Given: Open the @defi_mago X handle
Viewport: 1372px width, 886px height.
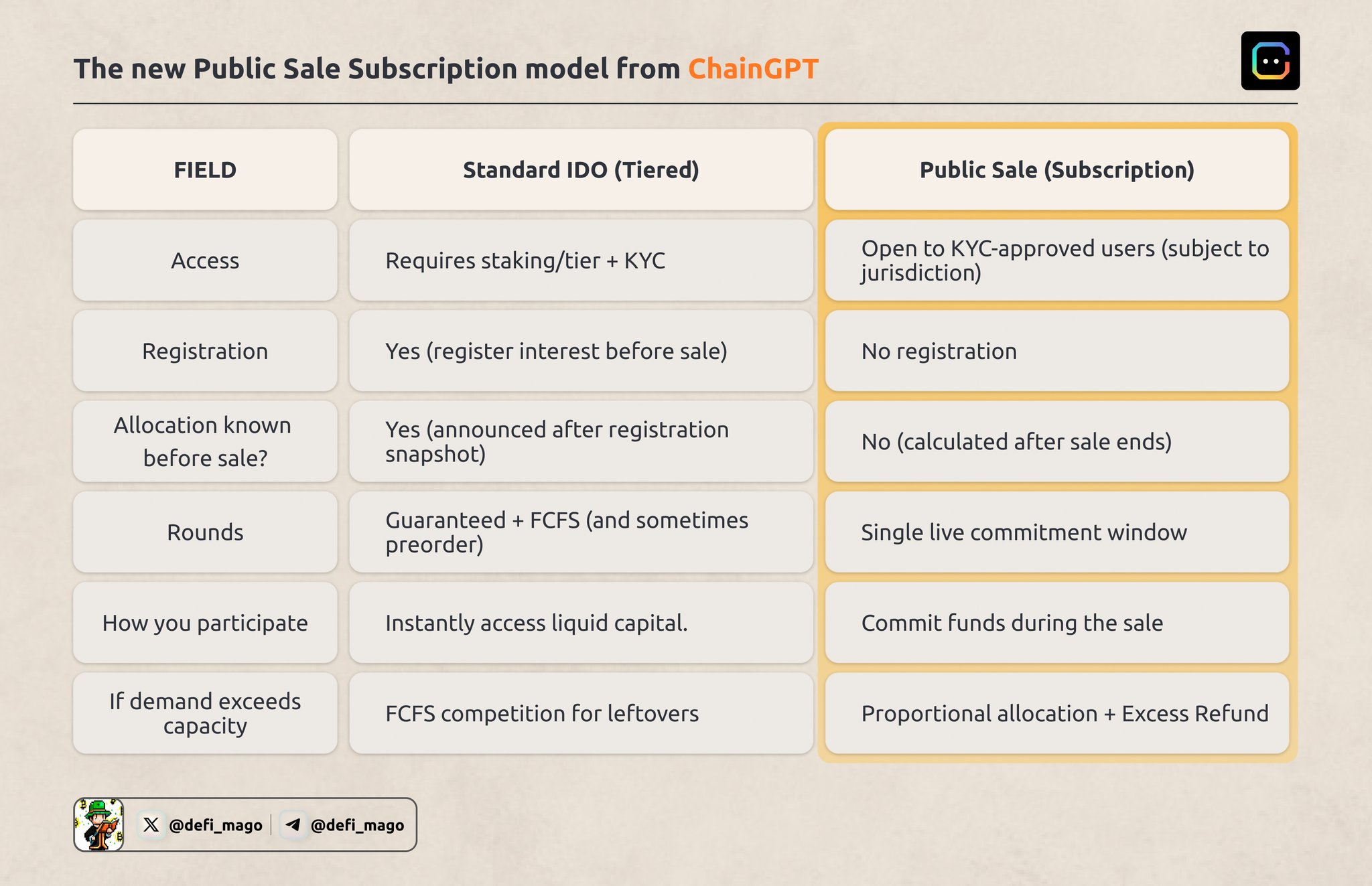Looking at the screenshot, I should point(216,825).
